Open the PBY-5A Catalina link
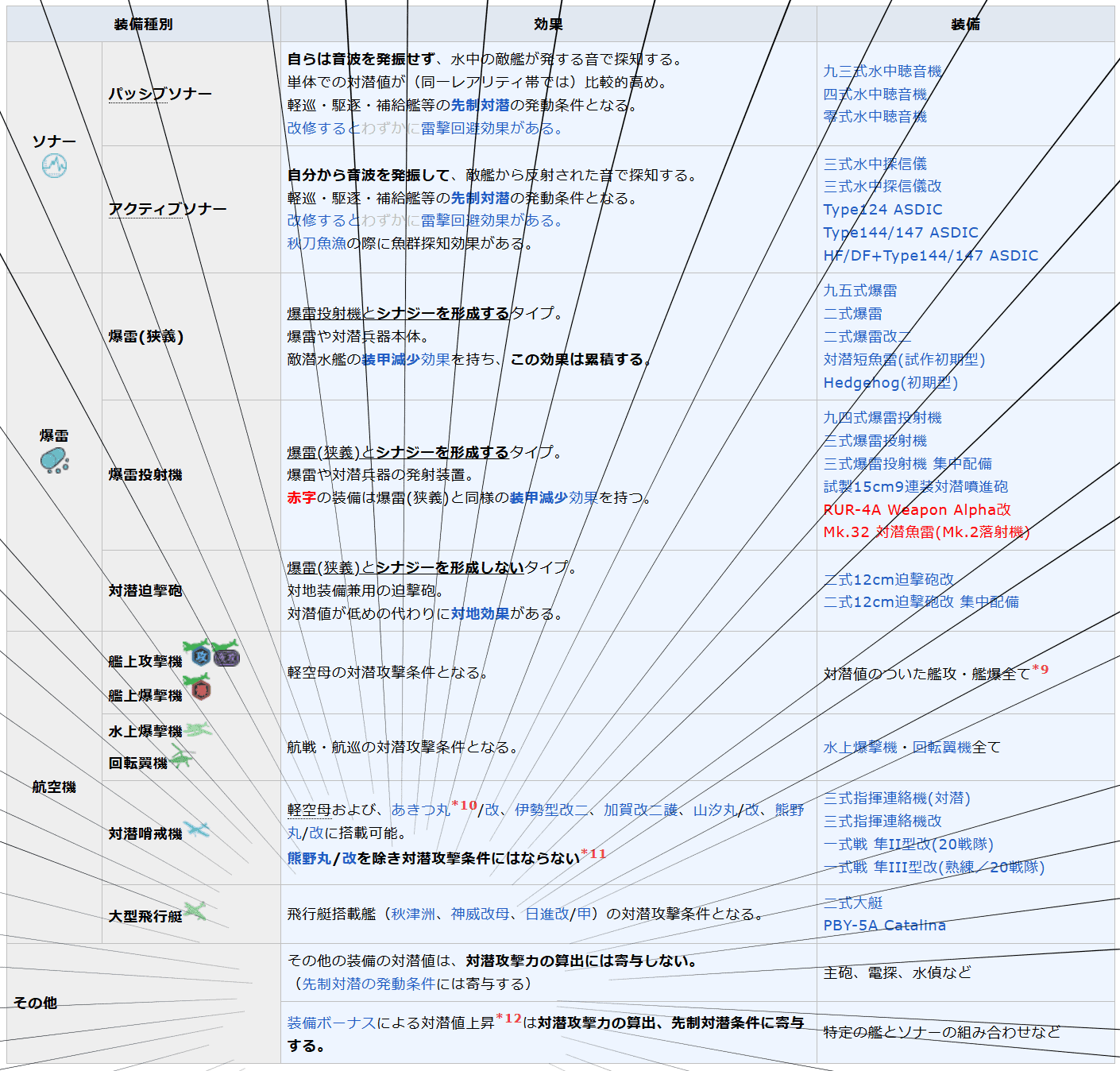The image size is (1120, 1071). [x=884, y=926]
